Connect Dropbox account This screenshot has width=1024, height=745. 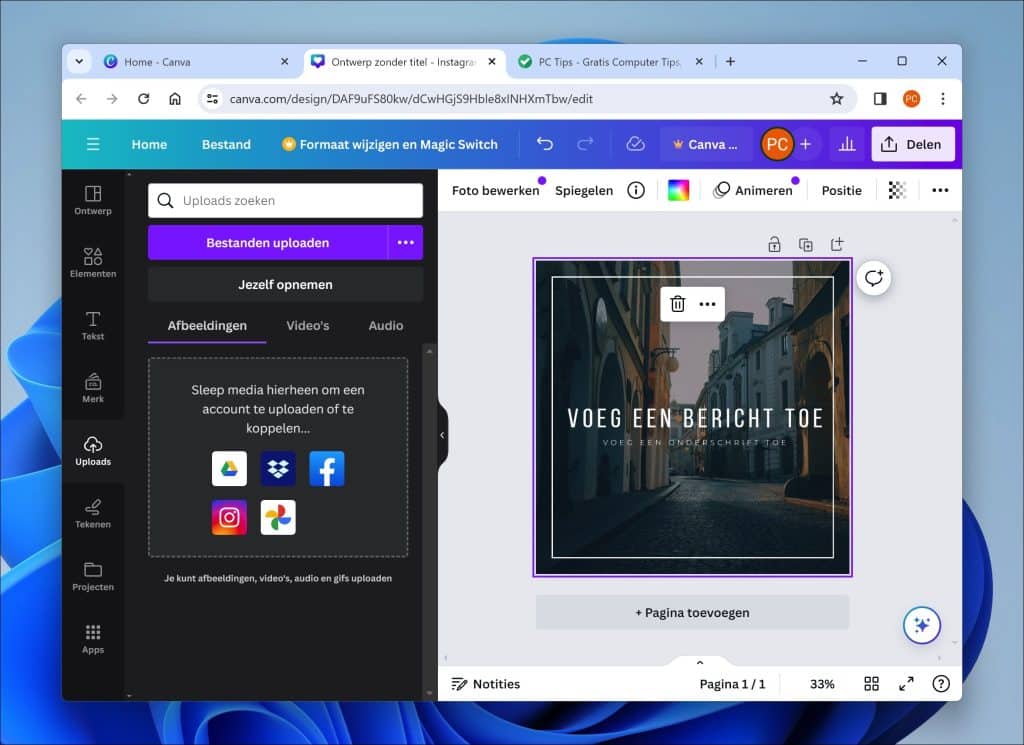pos(278,468)
